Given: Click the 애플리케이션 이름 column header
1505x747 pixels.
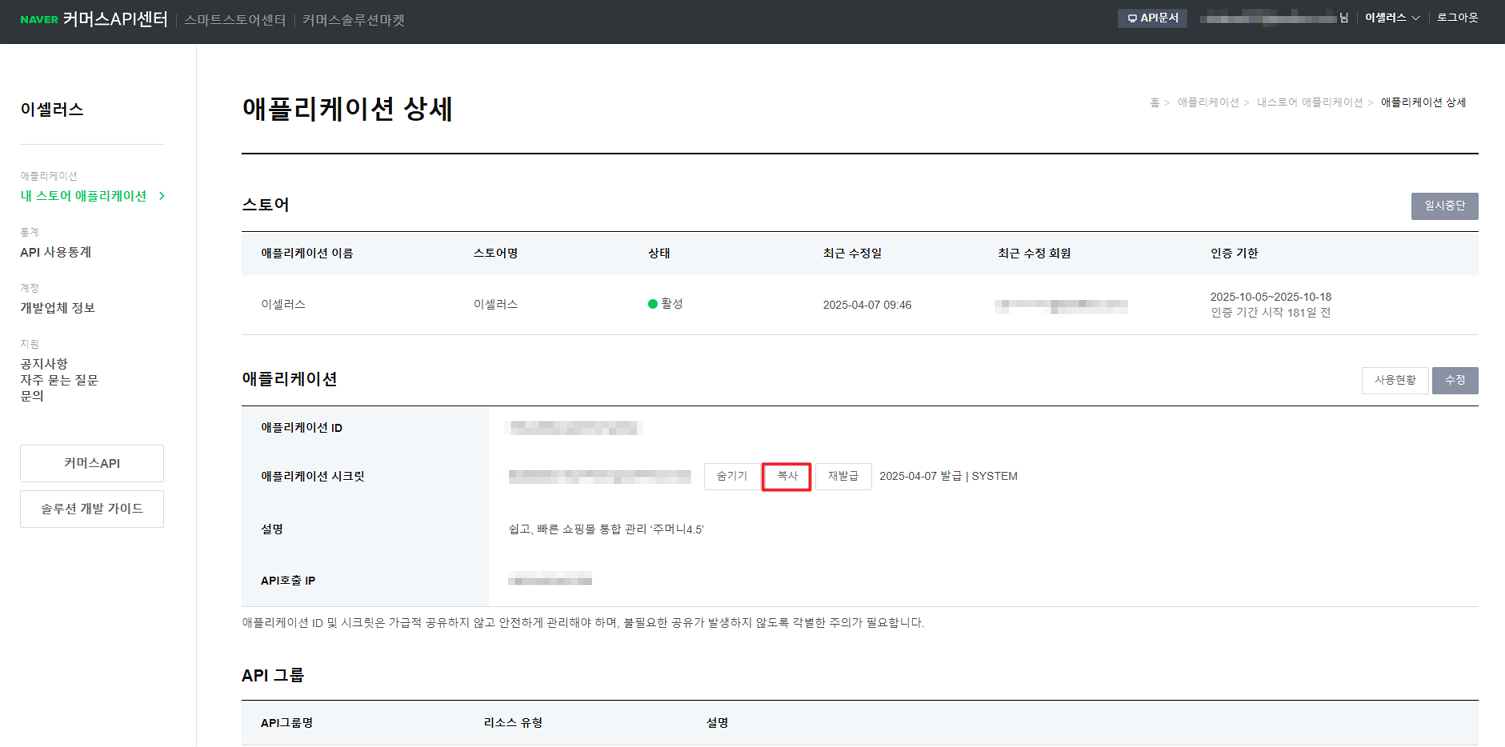Looking at the screenshot, I should [x=307, y=253].
